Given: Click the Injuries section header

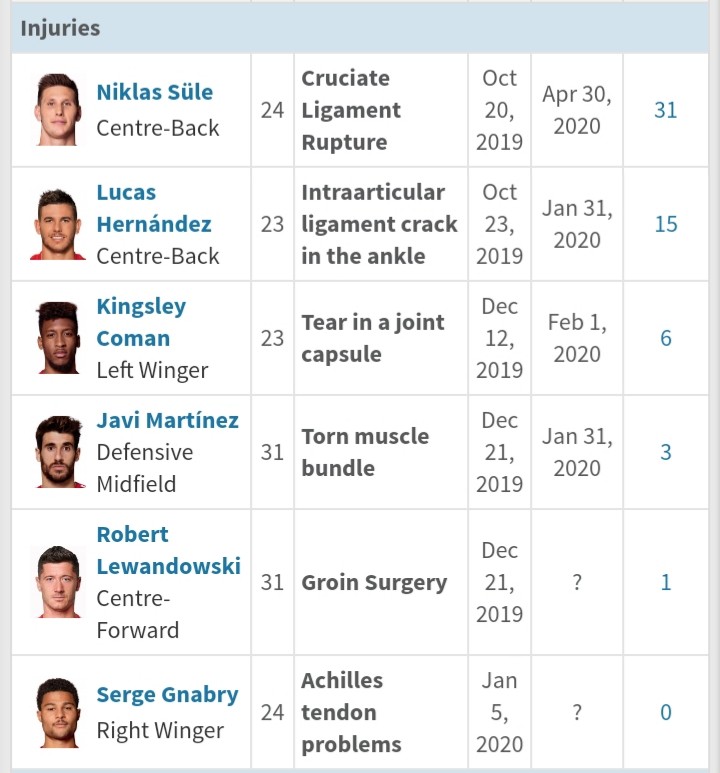Looking at the screenshot, I should (x=360, y=28).
